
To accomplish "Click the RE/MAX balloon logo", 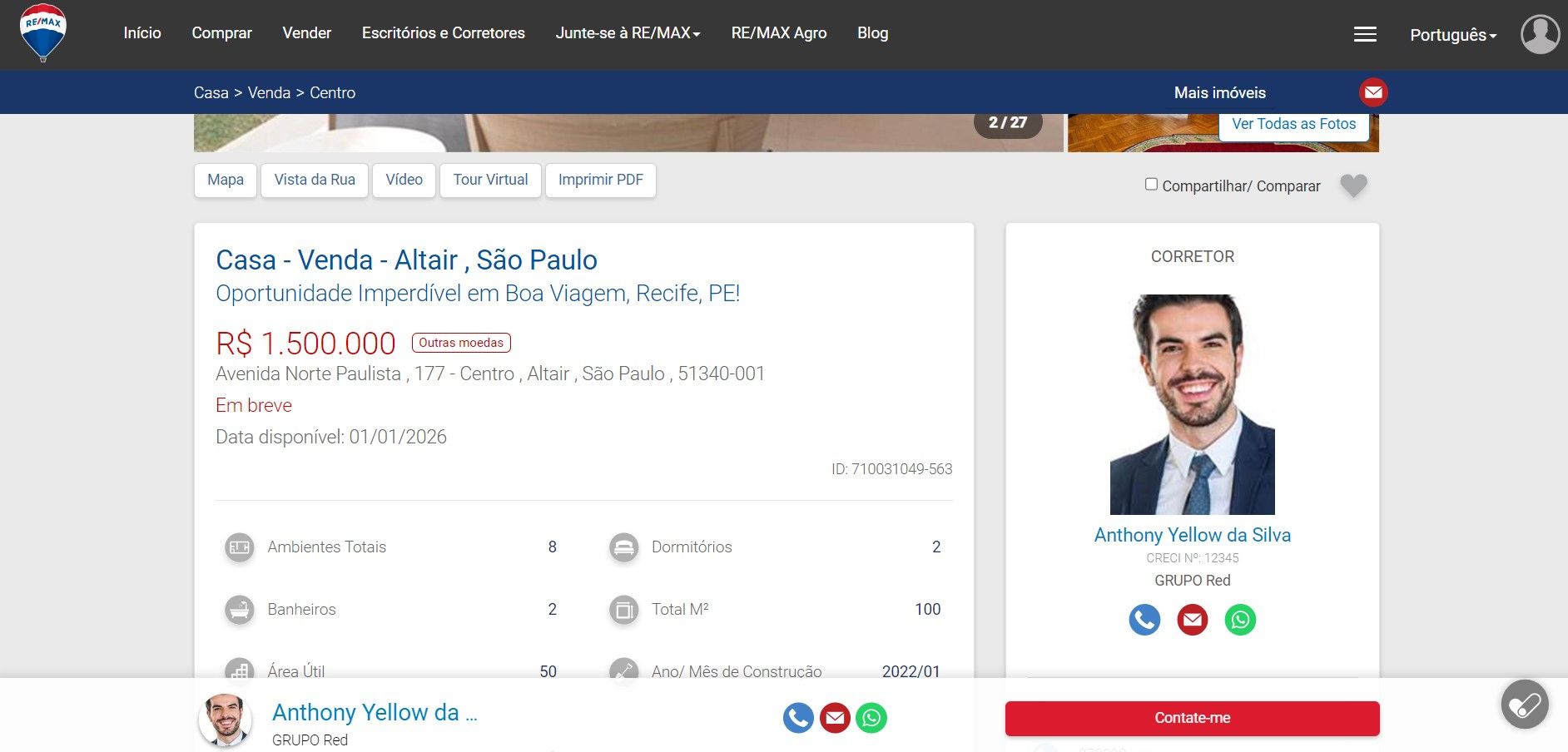I will (x=43, y=33).
